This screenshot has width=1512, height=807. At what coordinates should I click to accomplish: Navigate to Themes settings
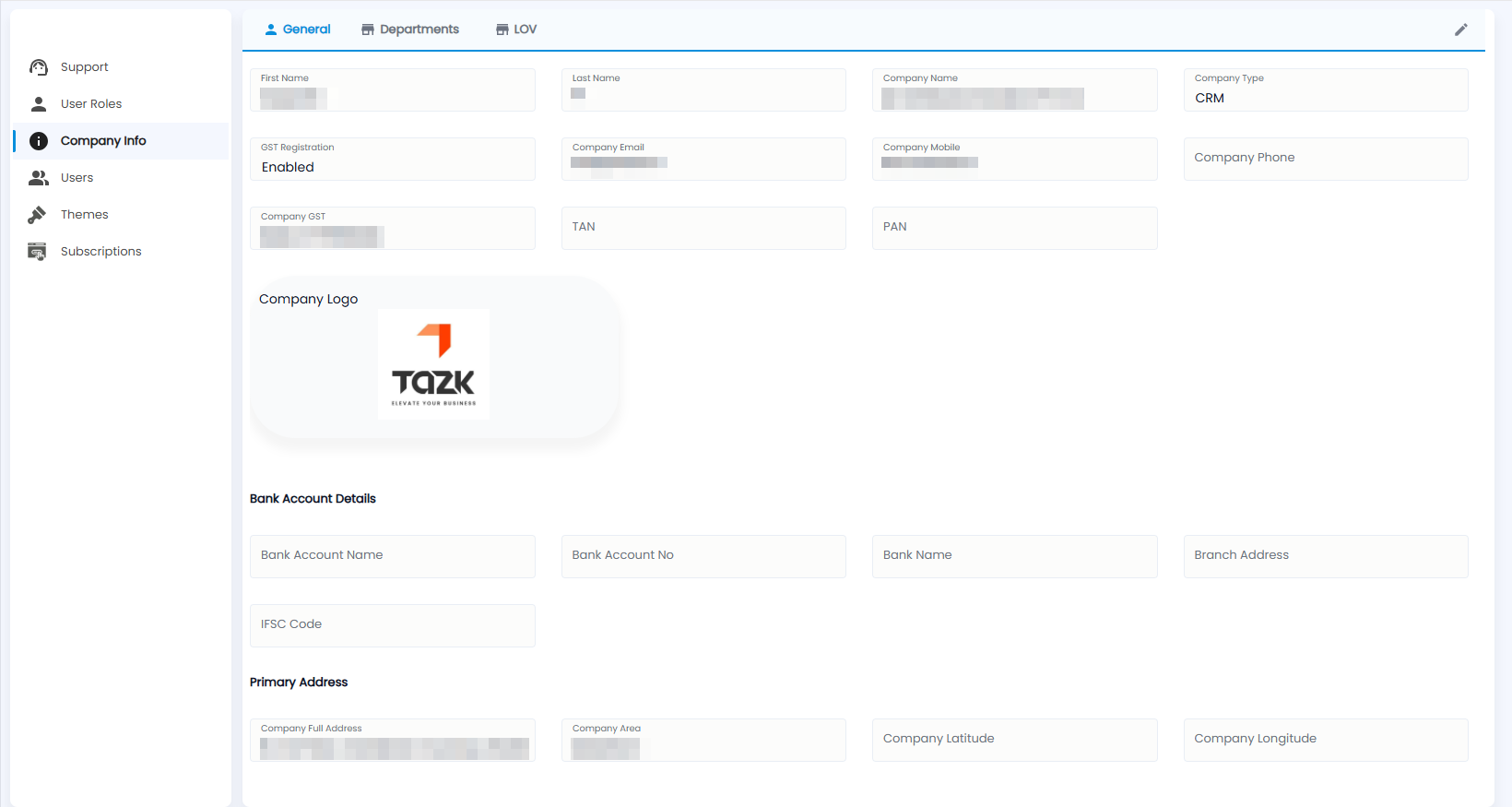coord(121,215)
